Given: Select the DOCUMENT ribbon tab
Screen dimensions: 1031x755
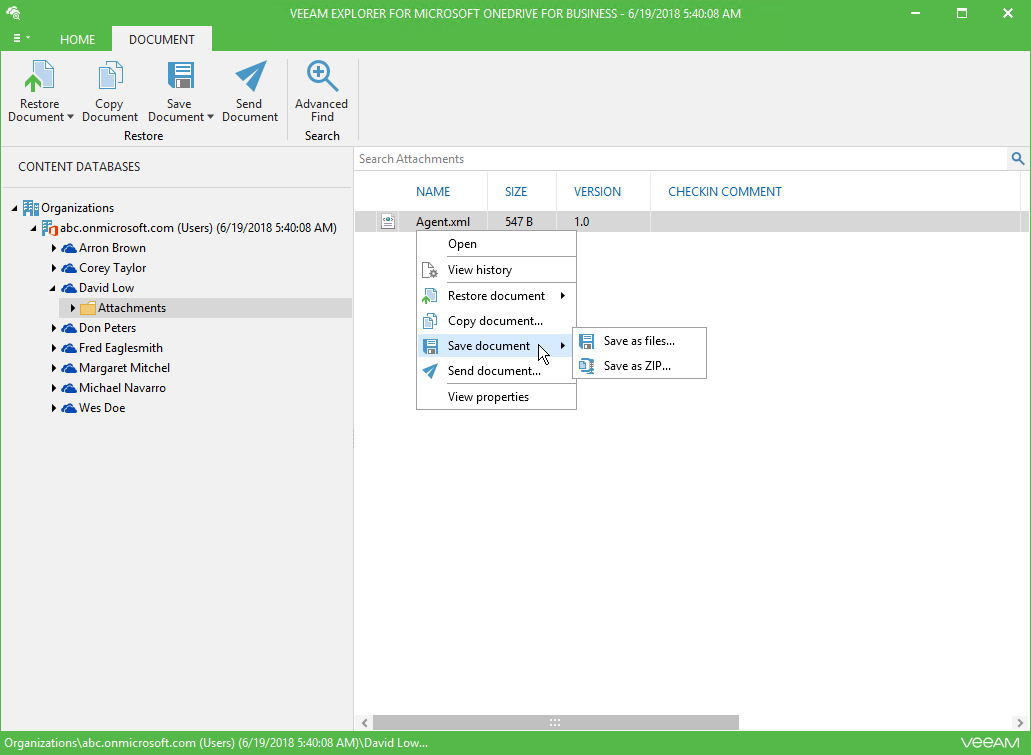Looking at the screenshot, I should point(162,39).
